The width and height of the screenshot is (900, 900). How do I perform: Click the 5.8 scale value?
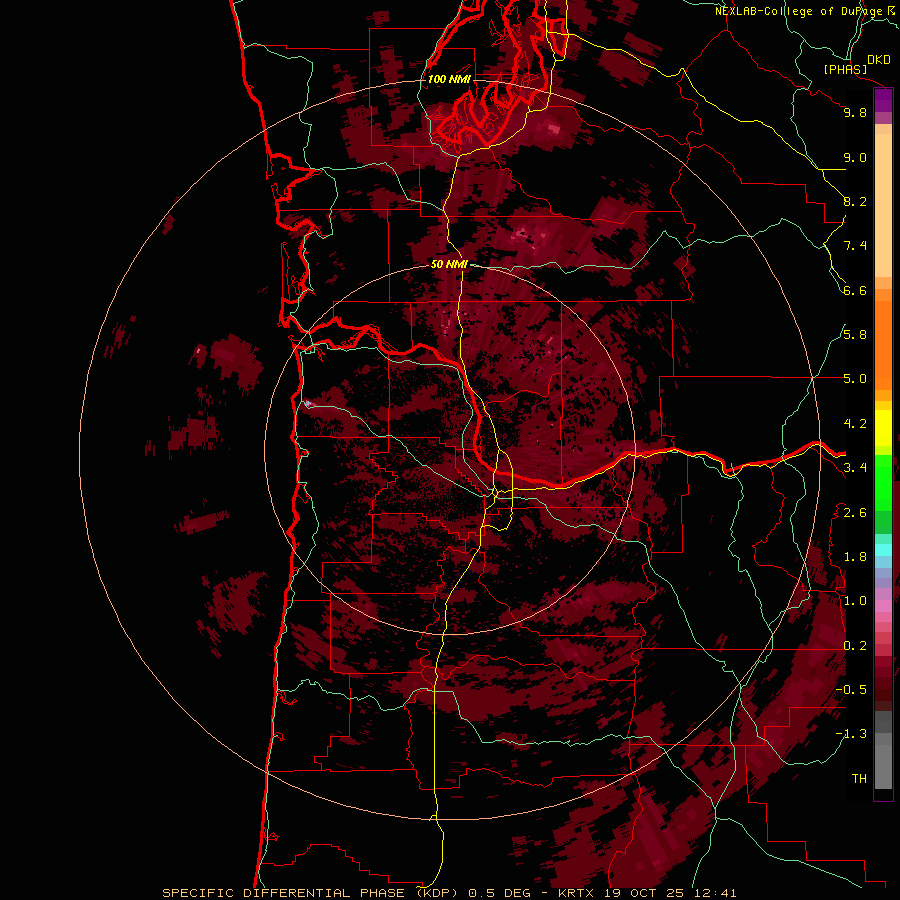point(855,335)
